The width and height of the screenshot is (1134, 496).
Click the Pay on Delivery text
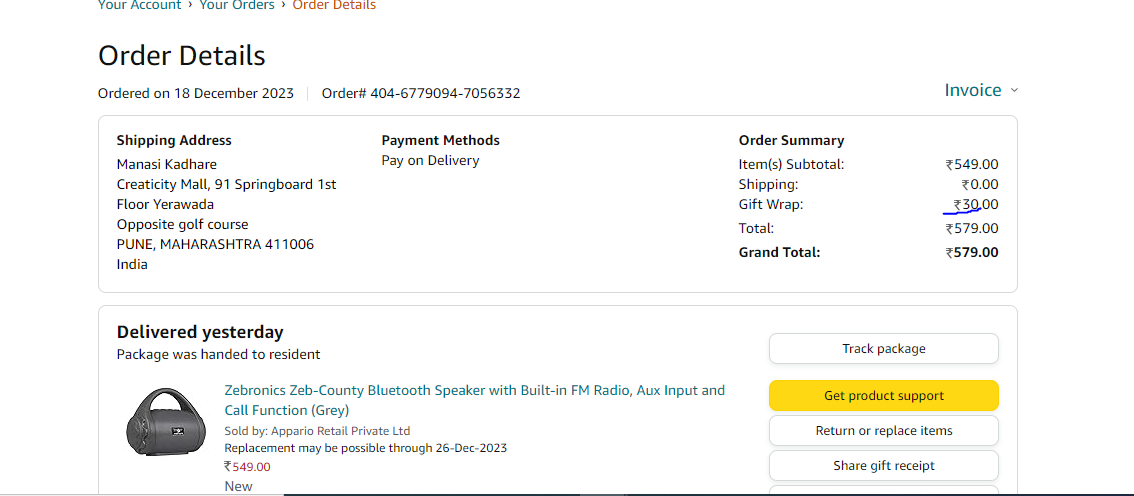coord(430,161)
